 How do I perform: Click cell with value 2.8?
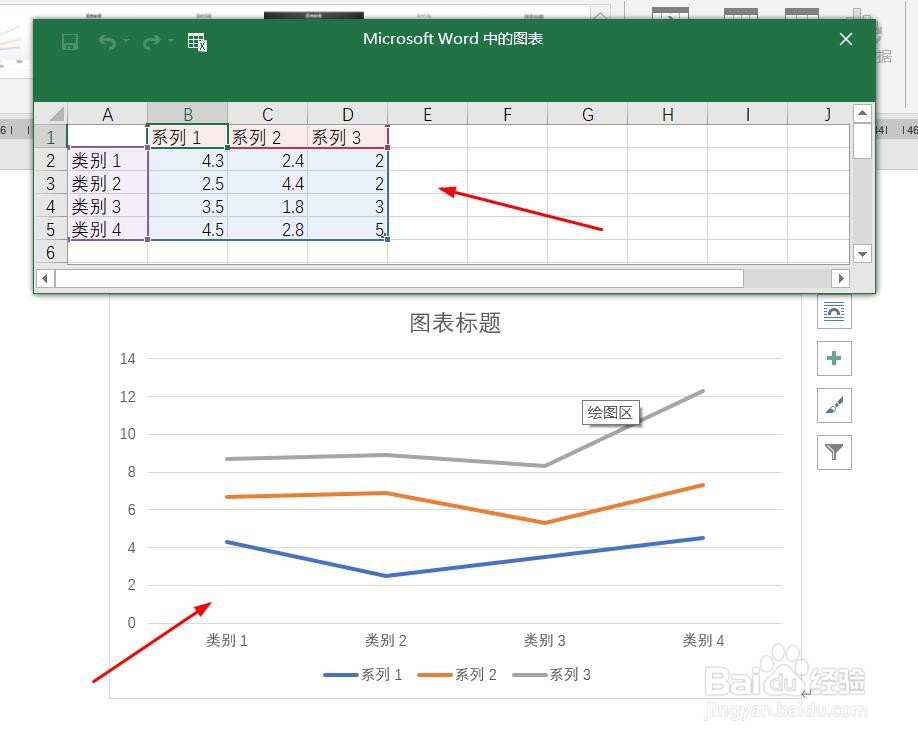point(268,229)
